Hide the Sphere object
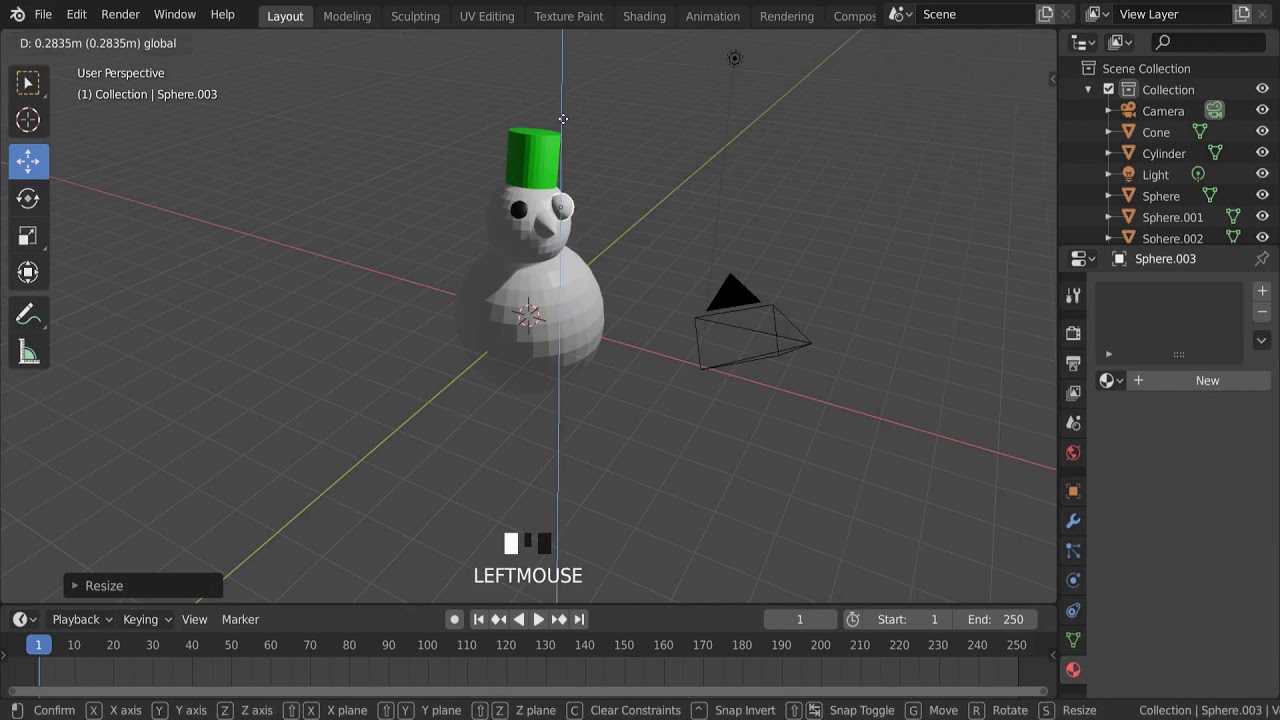This screenshot has width=1280, height=720. 1262,196
